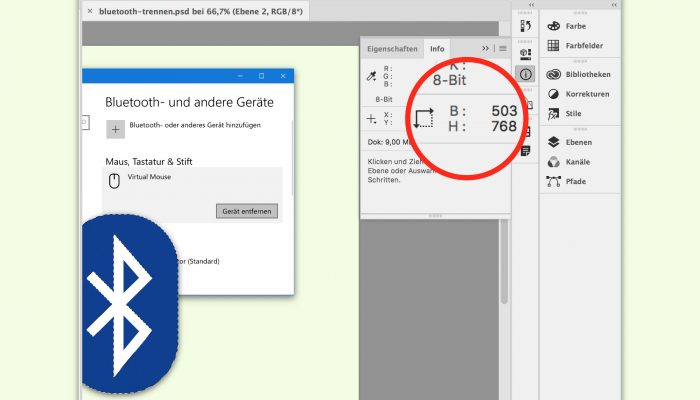Click the 'Maus, Tastatur & Stift' heading
The height and width of the screenshot is (400, 700).
tap(149, 162)
